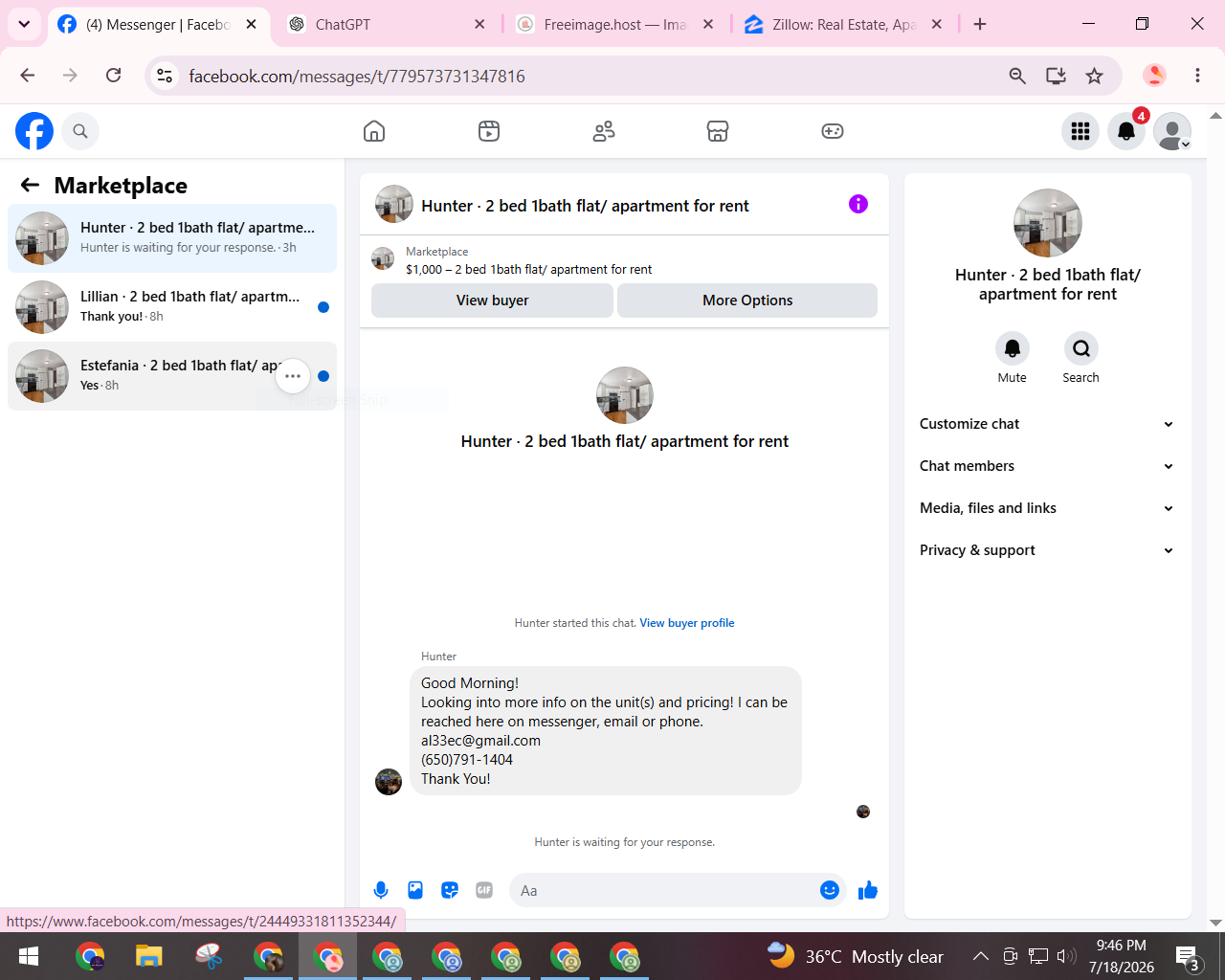Switch to the Zillow Real Estate tab
This screenshot has height=980, width=1225.
click(x=844, y=24)
